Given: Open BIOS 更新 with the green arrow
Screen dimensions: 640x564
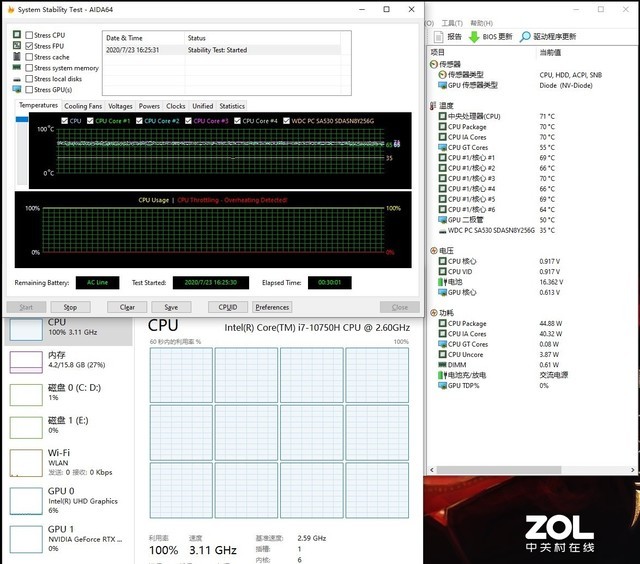Looking at the screenshot, I should tap(474, 36).
